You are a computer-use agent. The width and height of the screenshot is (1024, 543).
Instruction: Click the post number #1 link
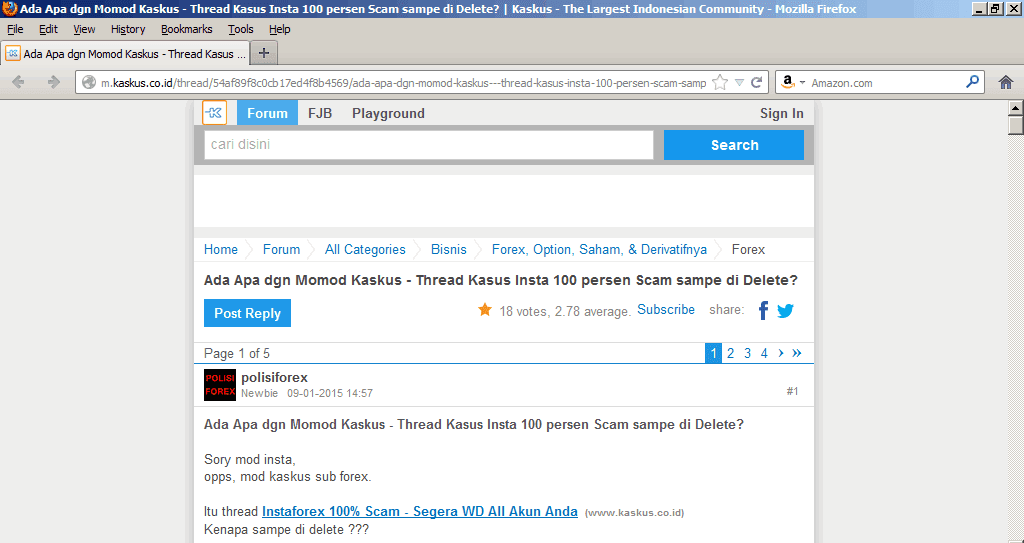[792, 391]
